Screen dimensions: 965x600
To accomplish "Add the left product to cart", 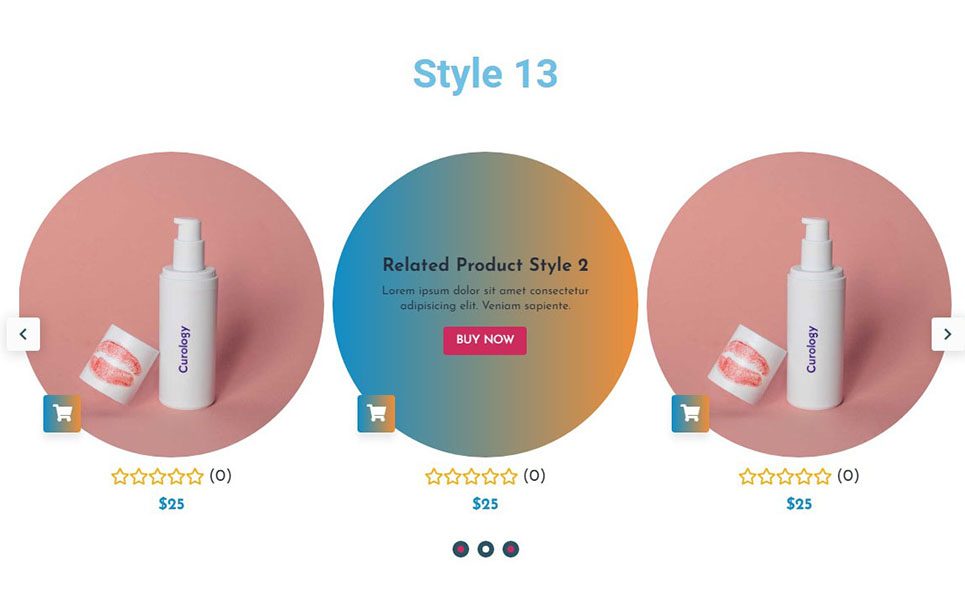I will point(62,414).
